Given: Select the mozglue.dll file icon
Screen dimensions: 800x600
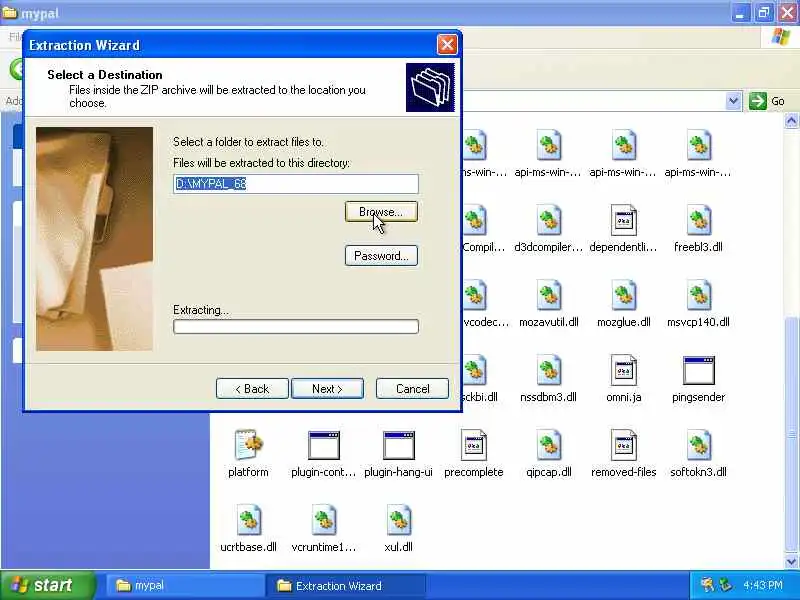Looking at the screenshot, I should click(623, 295).
